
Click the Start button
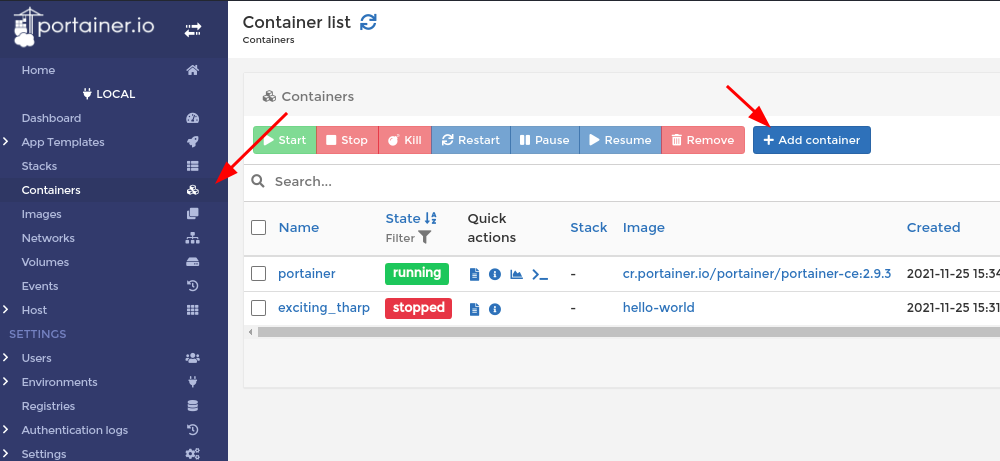coord(284,140)
